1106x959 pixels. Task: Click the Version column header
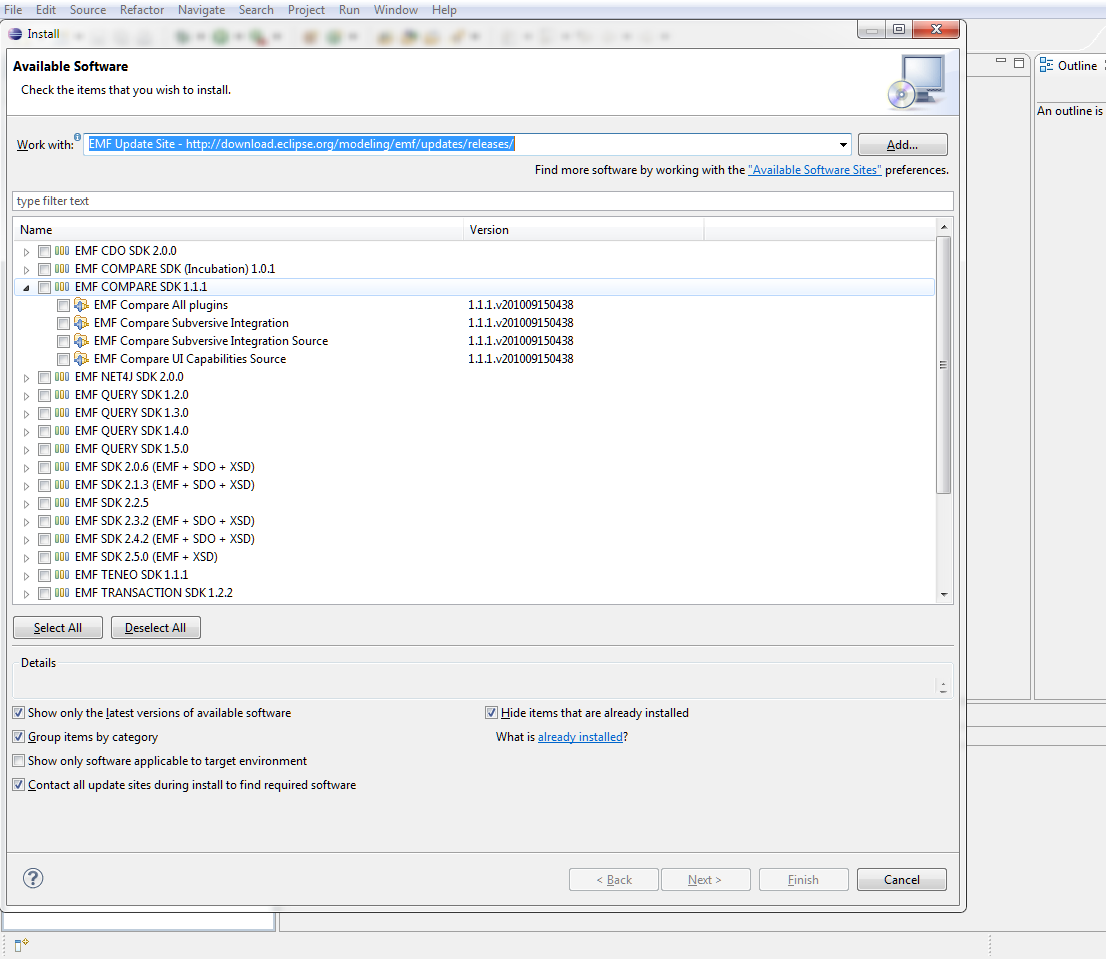[584, 230]
